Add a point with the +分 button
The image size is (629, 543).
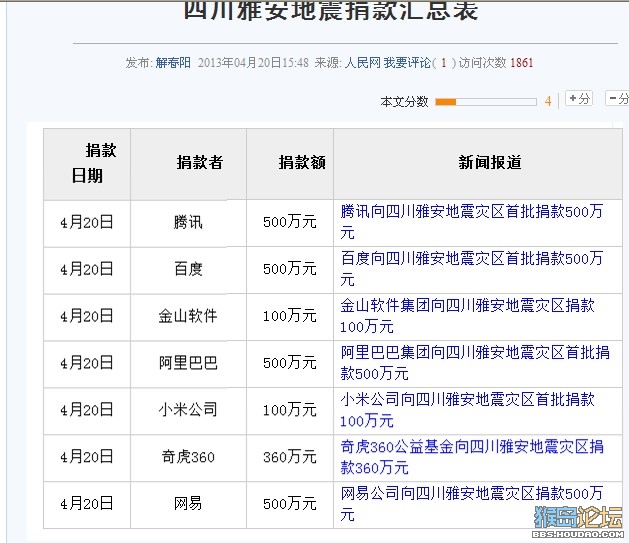[x=579, y=98]
